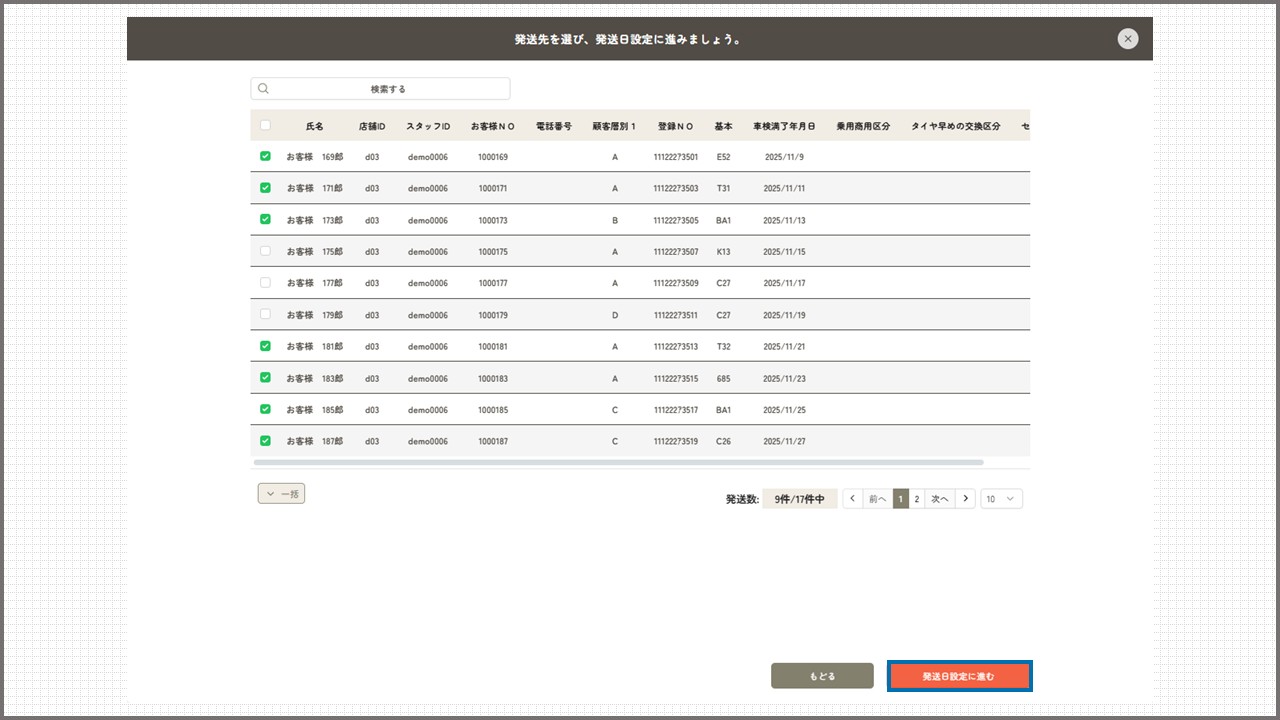Click the 氏名 column header

pyautogui.click(x=315, y=126)
